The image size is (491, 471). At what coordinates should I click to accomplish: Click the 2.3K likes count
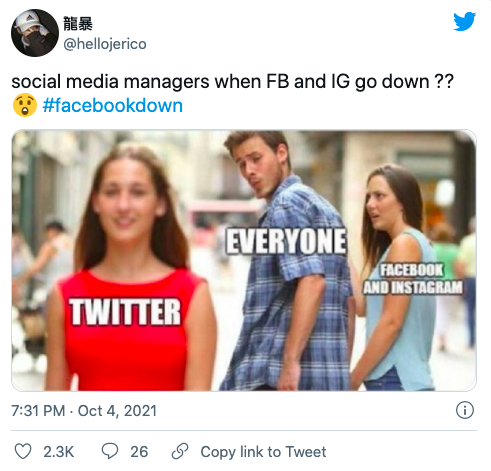tap(58, 452)
